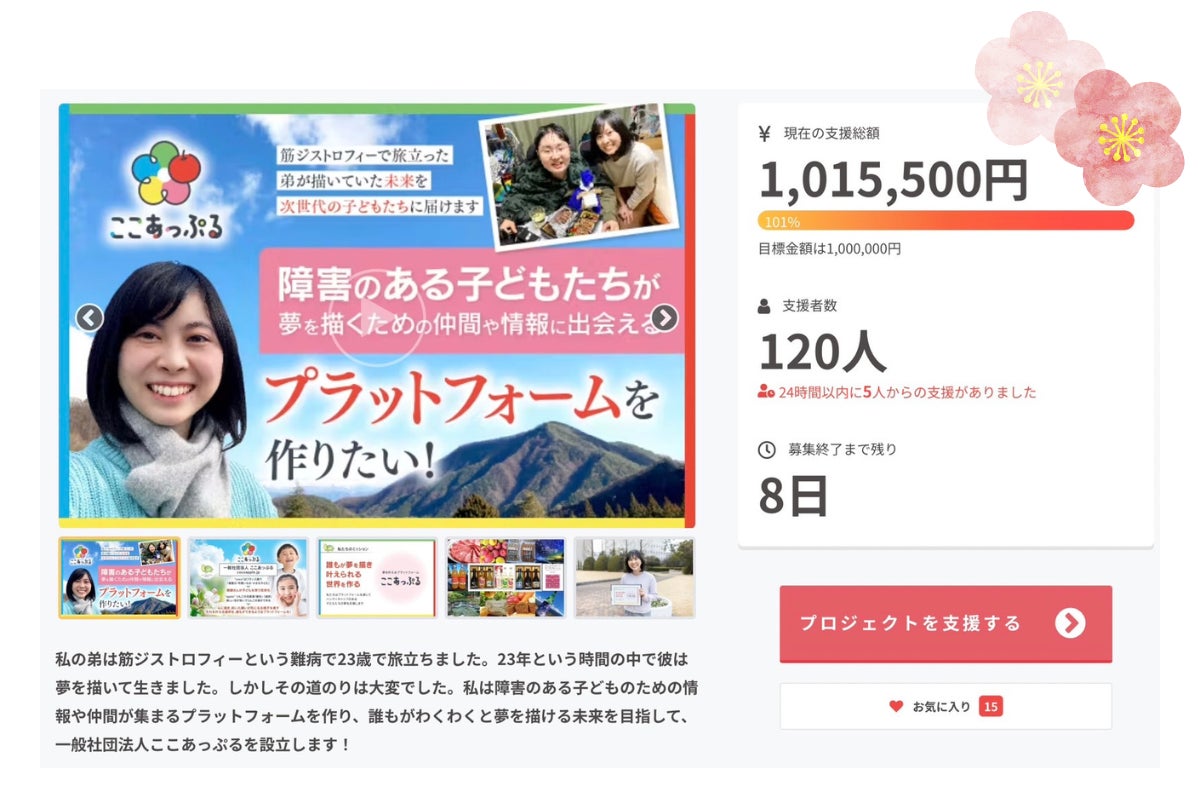Click the red supporter icon for 24時間以内
Image resolution: width=1200 pixels, height=800 pixels.
(766, 392)
